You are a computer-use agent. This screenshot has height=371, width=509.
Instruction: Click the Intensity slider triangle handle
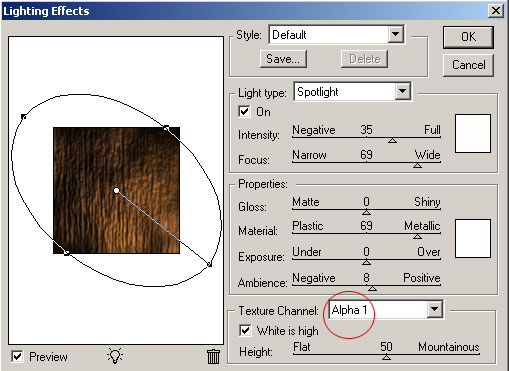(x=392, y=141)
